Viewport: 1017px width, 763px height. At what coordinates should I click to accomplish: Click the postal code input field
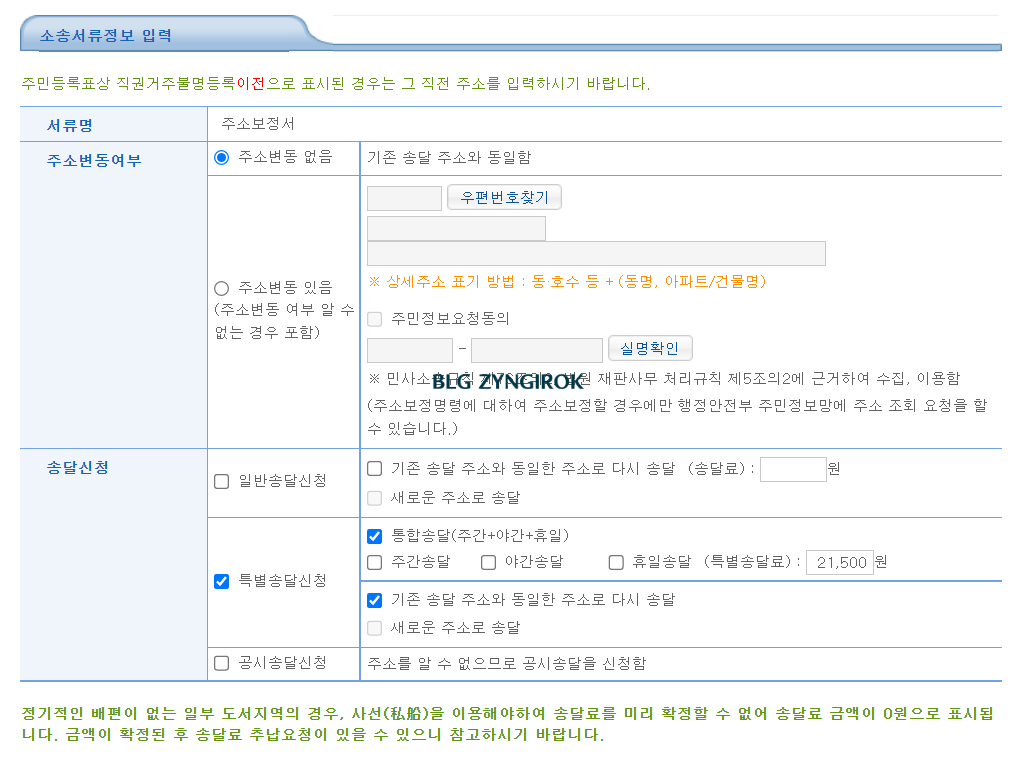click(x=404, y=197)
